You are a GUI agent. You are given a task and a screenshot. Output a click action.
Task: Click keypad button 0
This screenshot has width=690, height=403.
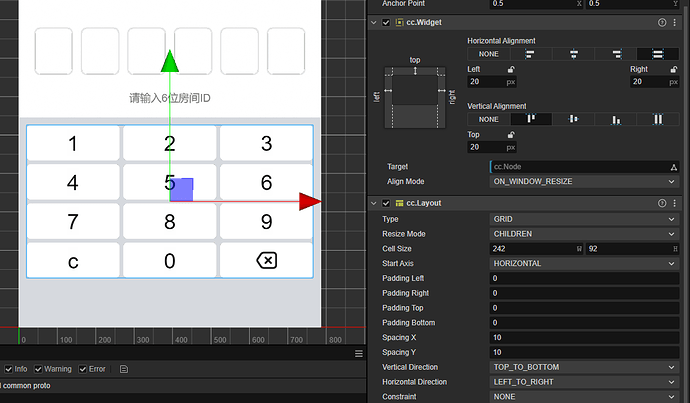(x=169, y=260)
